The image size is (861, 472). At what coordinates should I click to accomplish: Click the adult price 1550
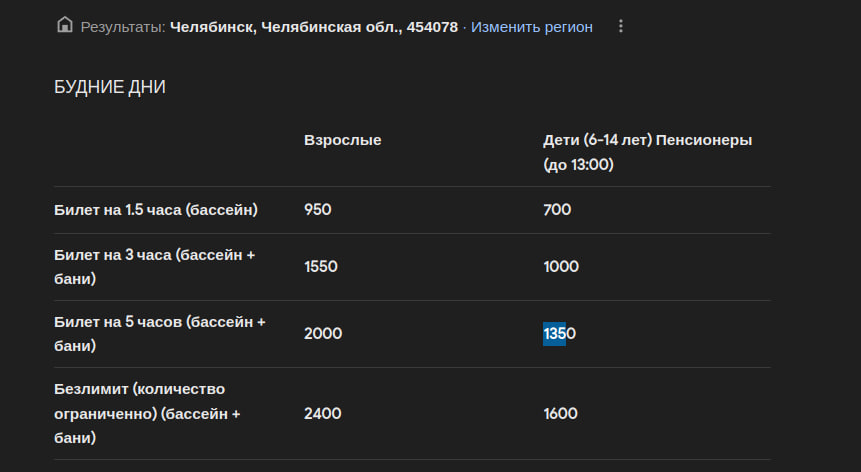click(x=321, y=267)
